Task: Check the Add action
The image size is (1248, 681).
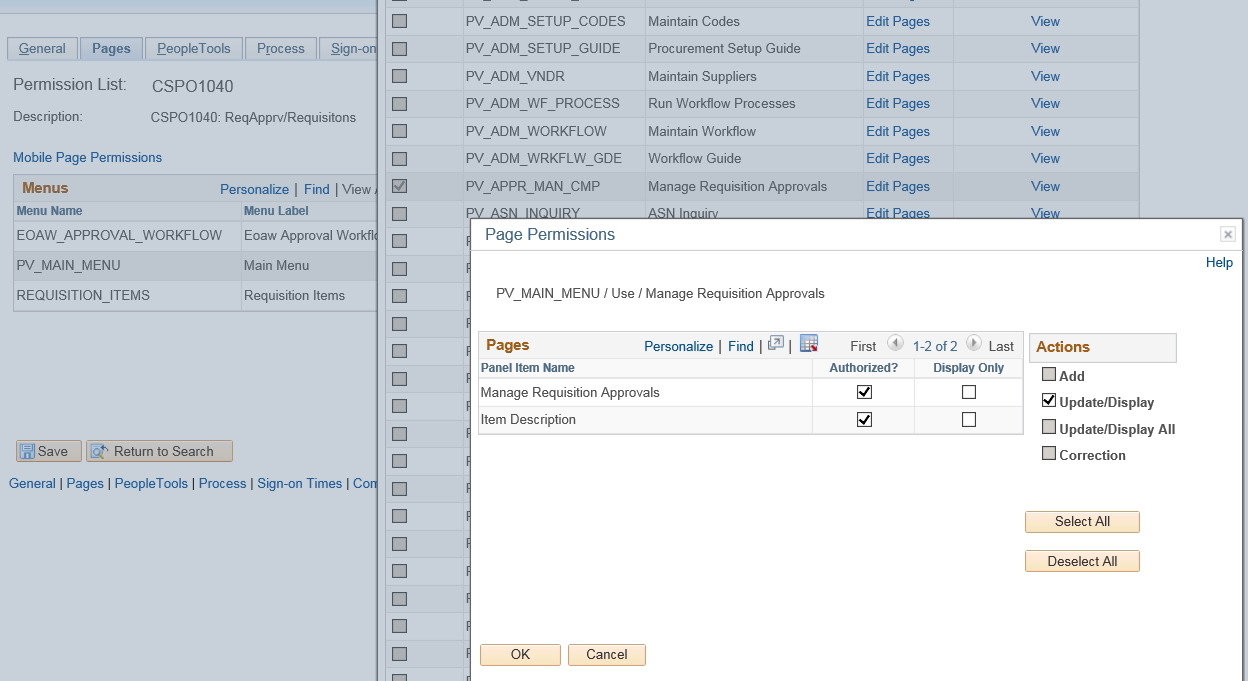Action: click(x=1048, y=375)
